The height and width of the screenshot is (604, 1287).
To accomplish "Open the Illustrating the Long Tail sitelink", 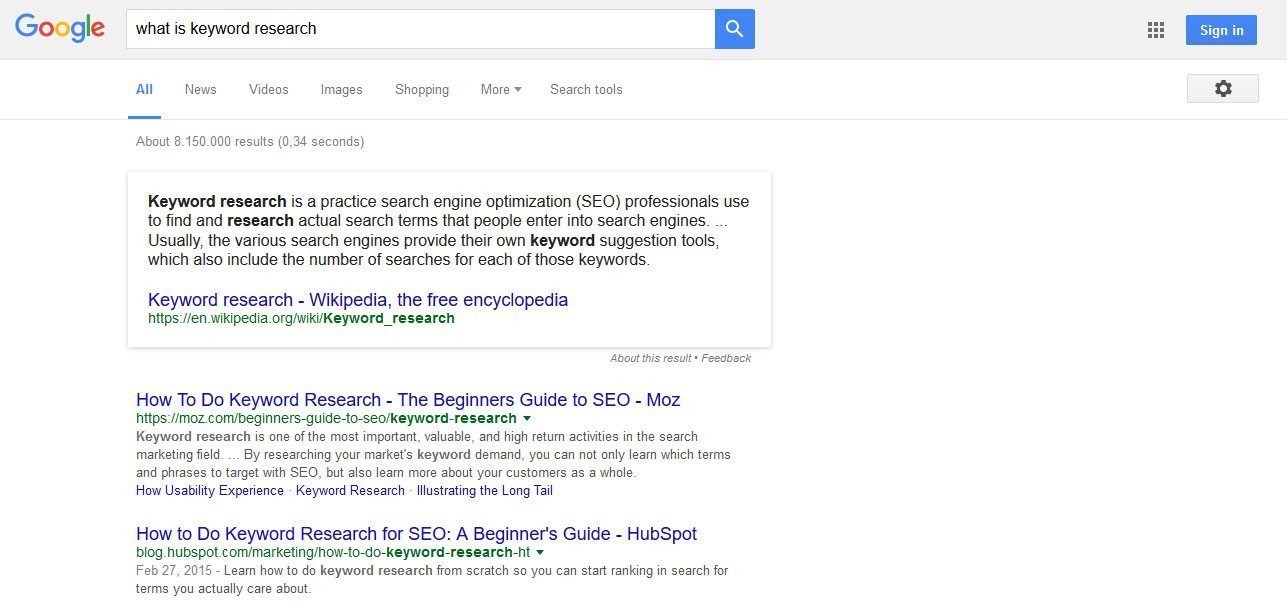I will 485,490.
